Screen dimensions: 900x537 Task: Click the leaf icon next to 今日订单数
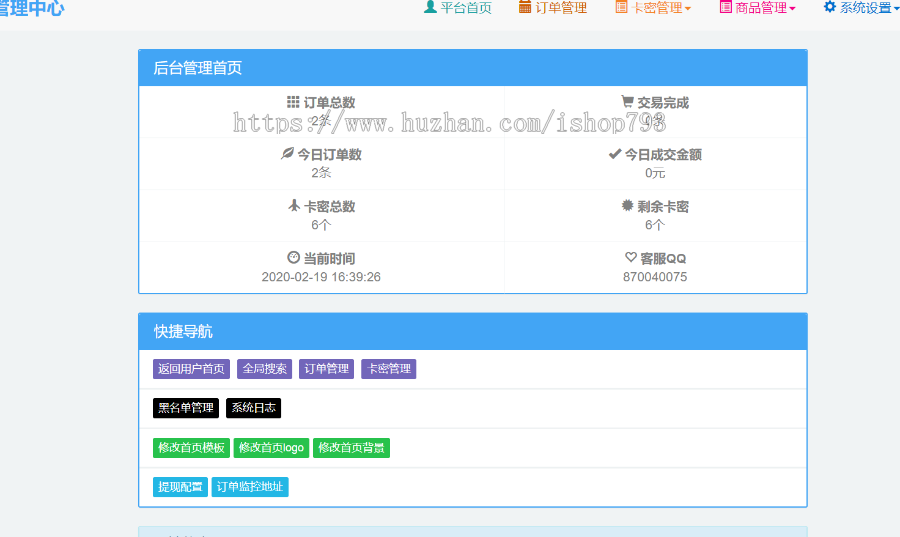click(287, 154)
